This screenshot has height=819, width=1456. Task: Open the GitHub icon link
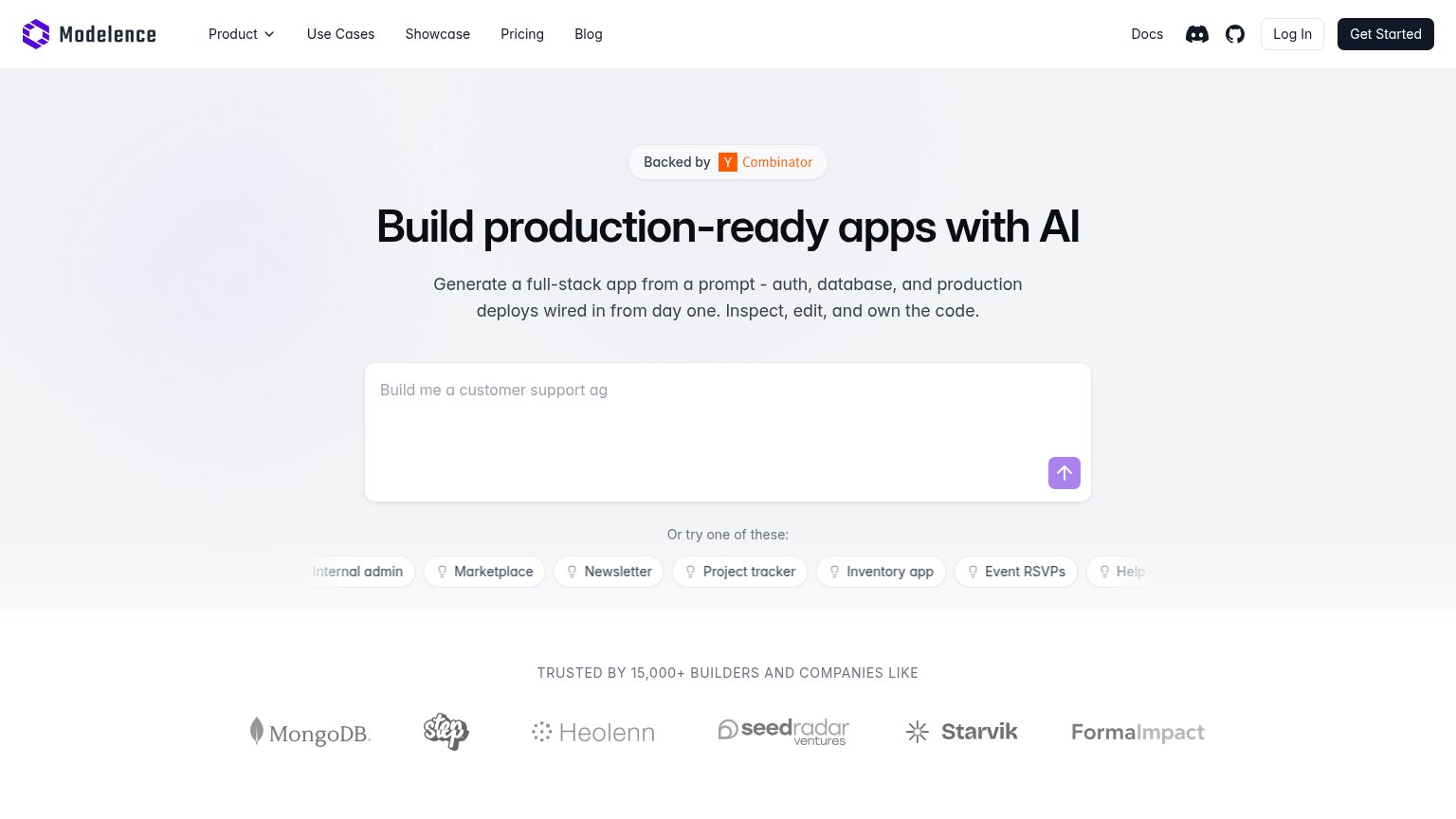pyautogui.click(x=1235, y=34)
